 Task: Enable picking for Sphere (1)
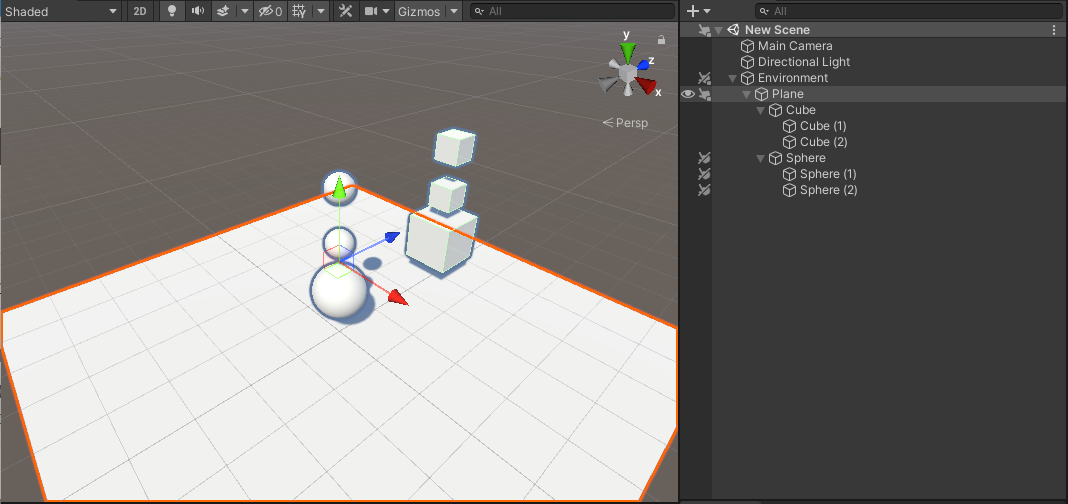tap(704, 174)
